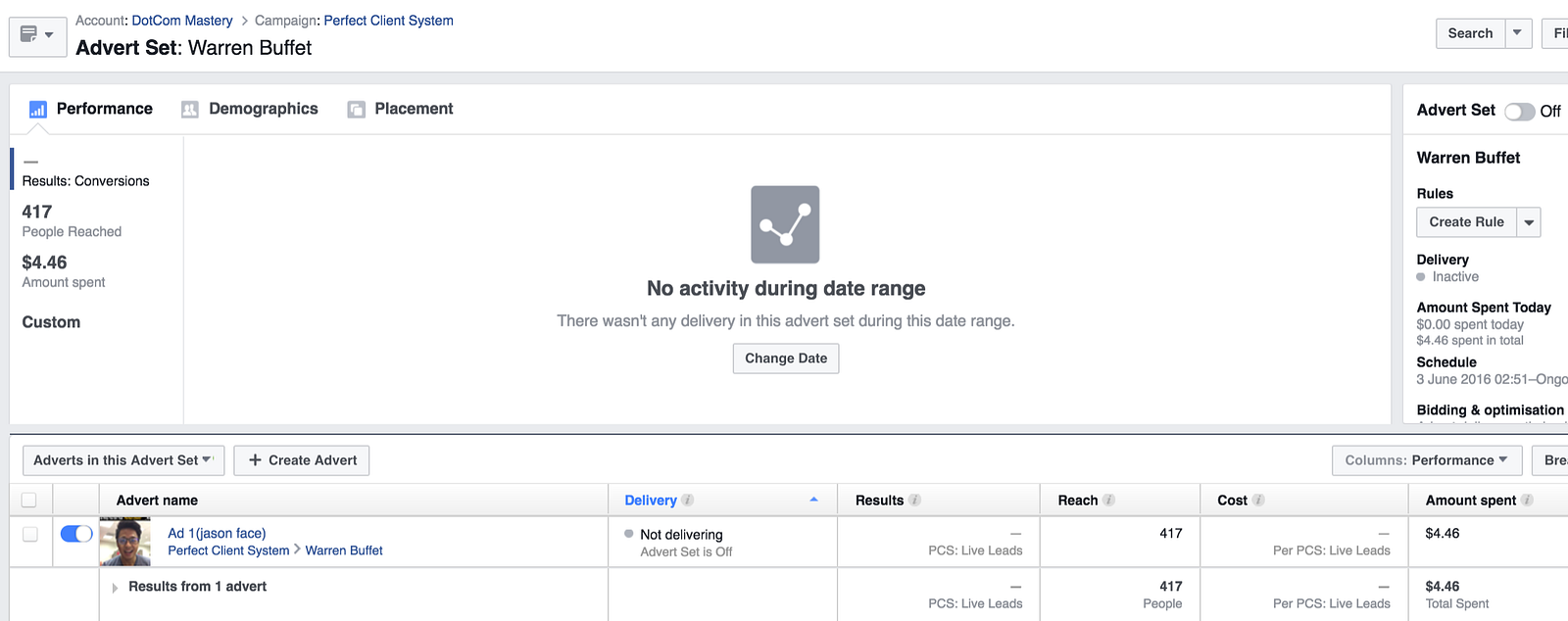The width and height of the screenshot is (1568, 621).
Task: Click the Demographics people icon
Action: (190, 110)
